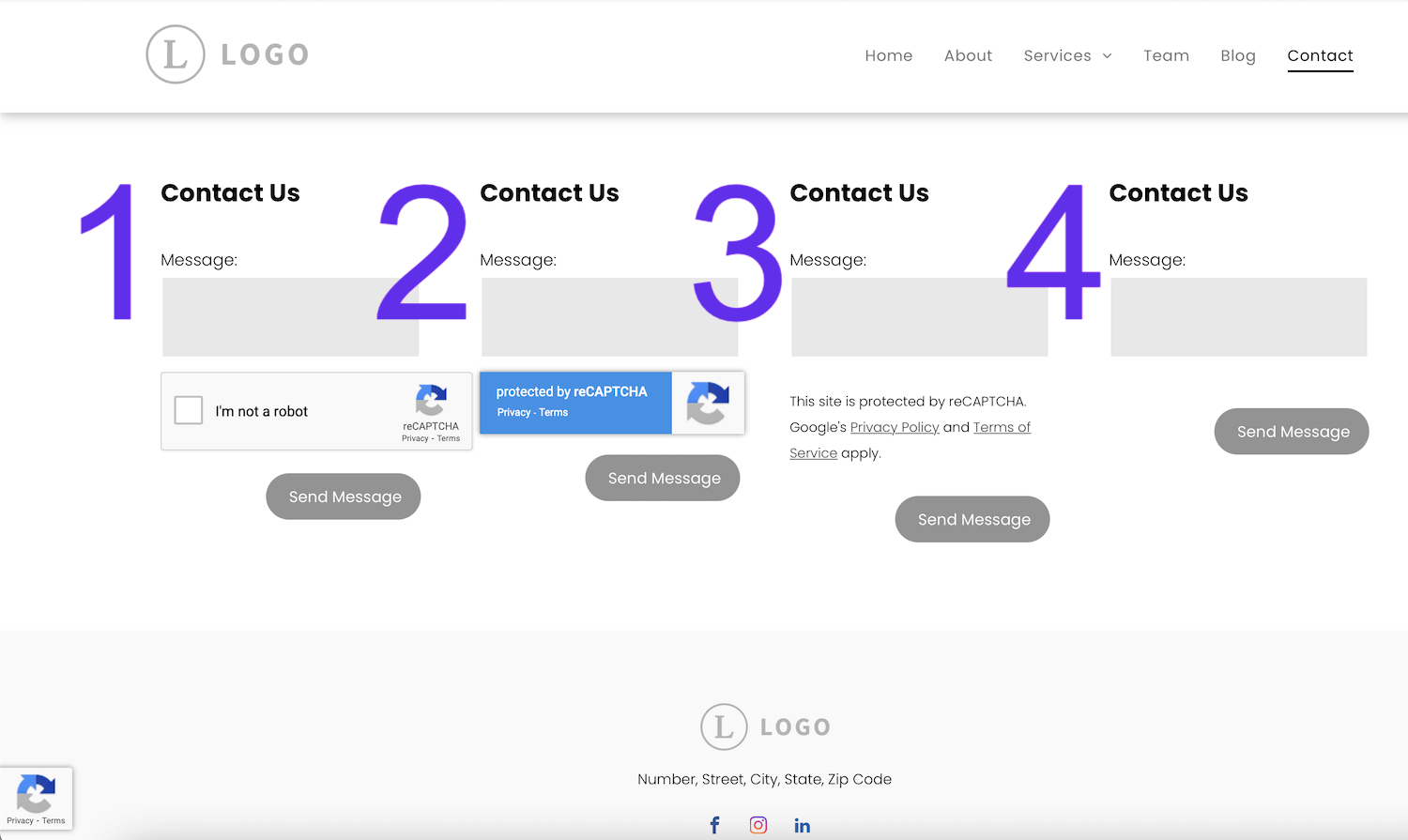Open the Instagram icon in footer
Screen dimensions: 1408x840
758,825
